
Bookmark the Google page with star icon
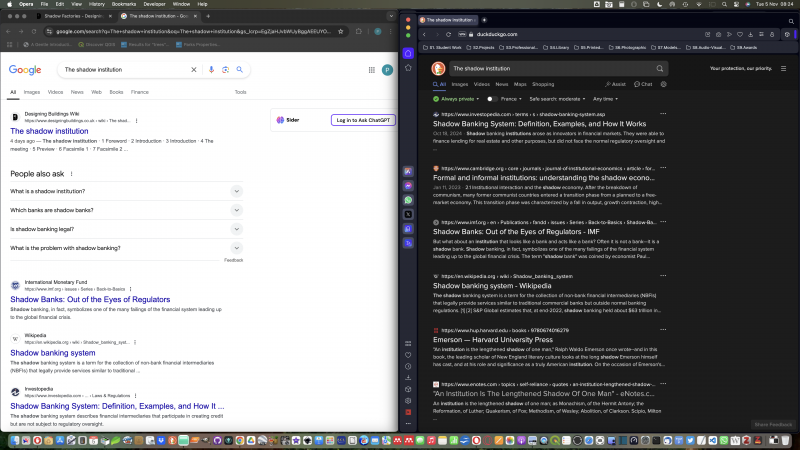pyautogui.click(x=341, y=31)
